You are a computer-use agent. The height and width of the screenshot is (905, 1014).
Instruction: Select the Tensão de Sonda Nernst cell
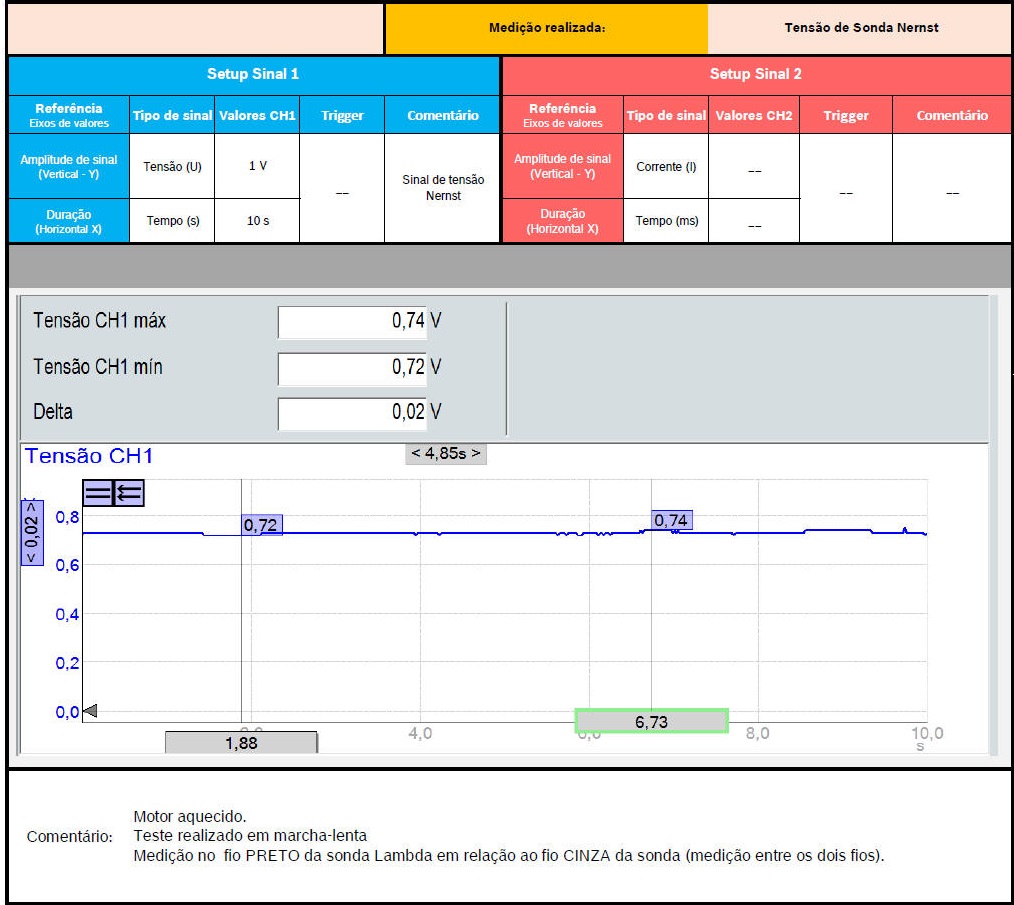(x=861, y=28)
